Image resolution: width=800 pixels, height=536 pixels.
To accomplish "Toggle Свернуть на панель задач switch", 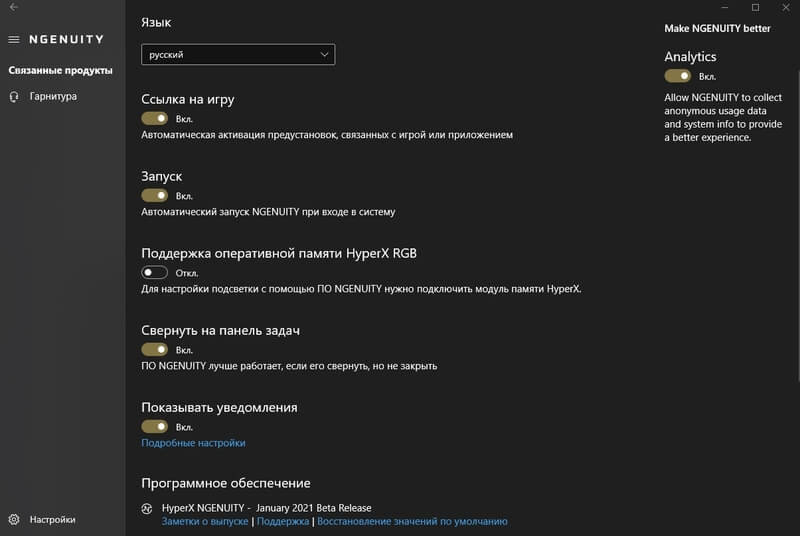I will pos(155,349).
